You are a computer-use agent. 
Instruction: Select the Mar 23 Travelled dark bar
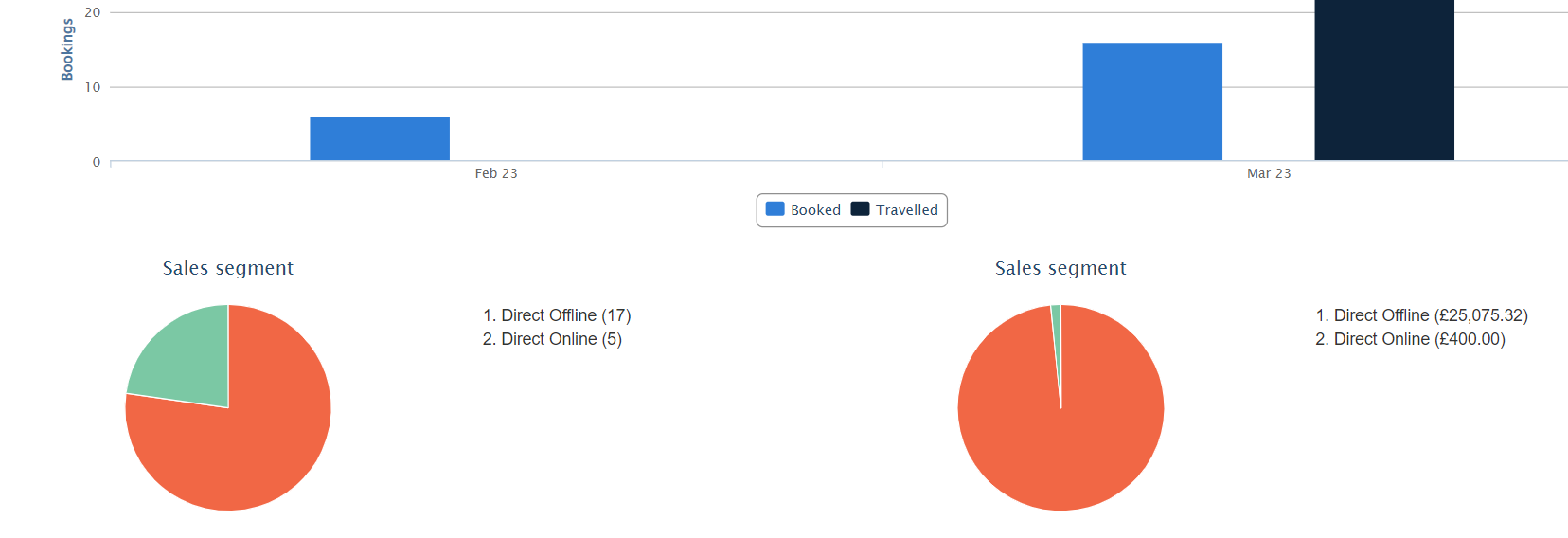point(1384,81)
